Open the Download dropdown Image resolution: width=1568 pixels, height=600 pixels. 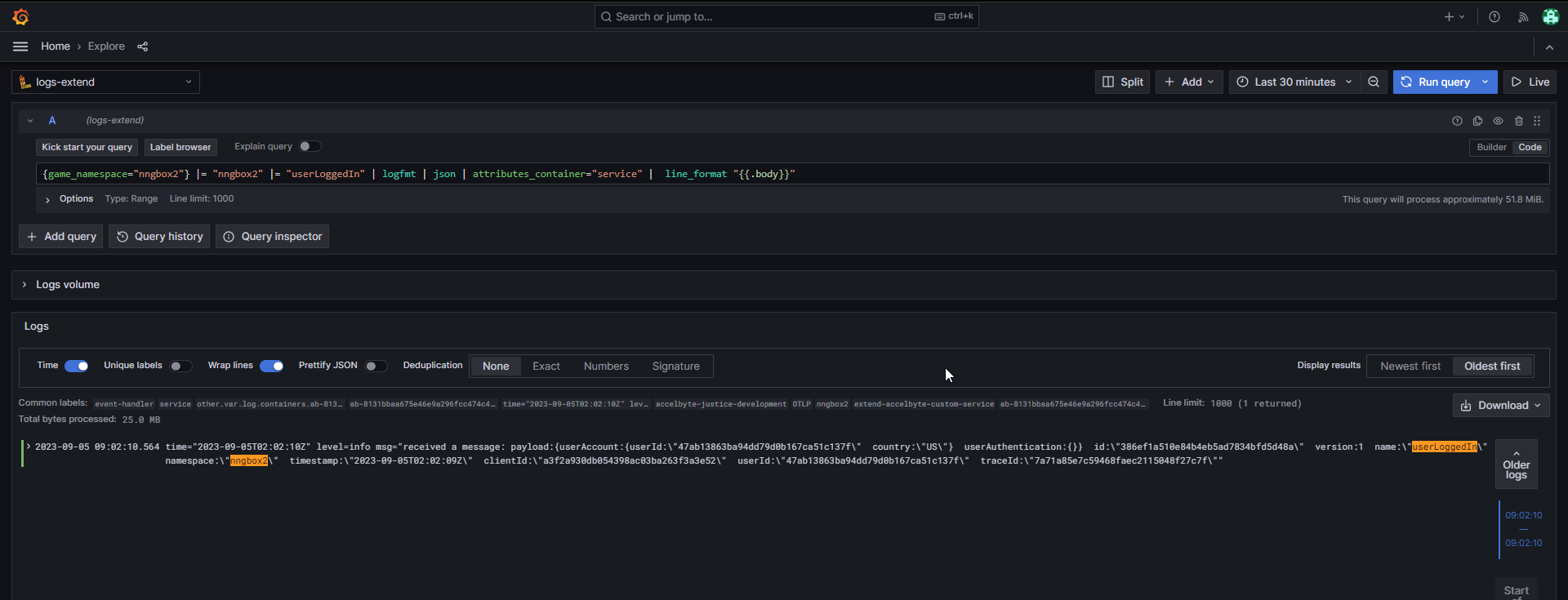click(1501, 405)
